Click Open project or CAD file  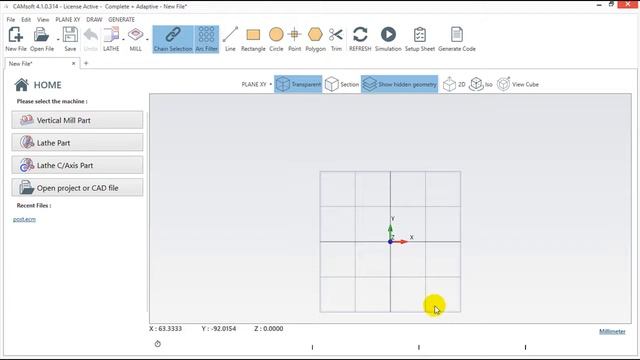click(77, 188)
